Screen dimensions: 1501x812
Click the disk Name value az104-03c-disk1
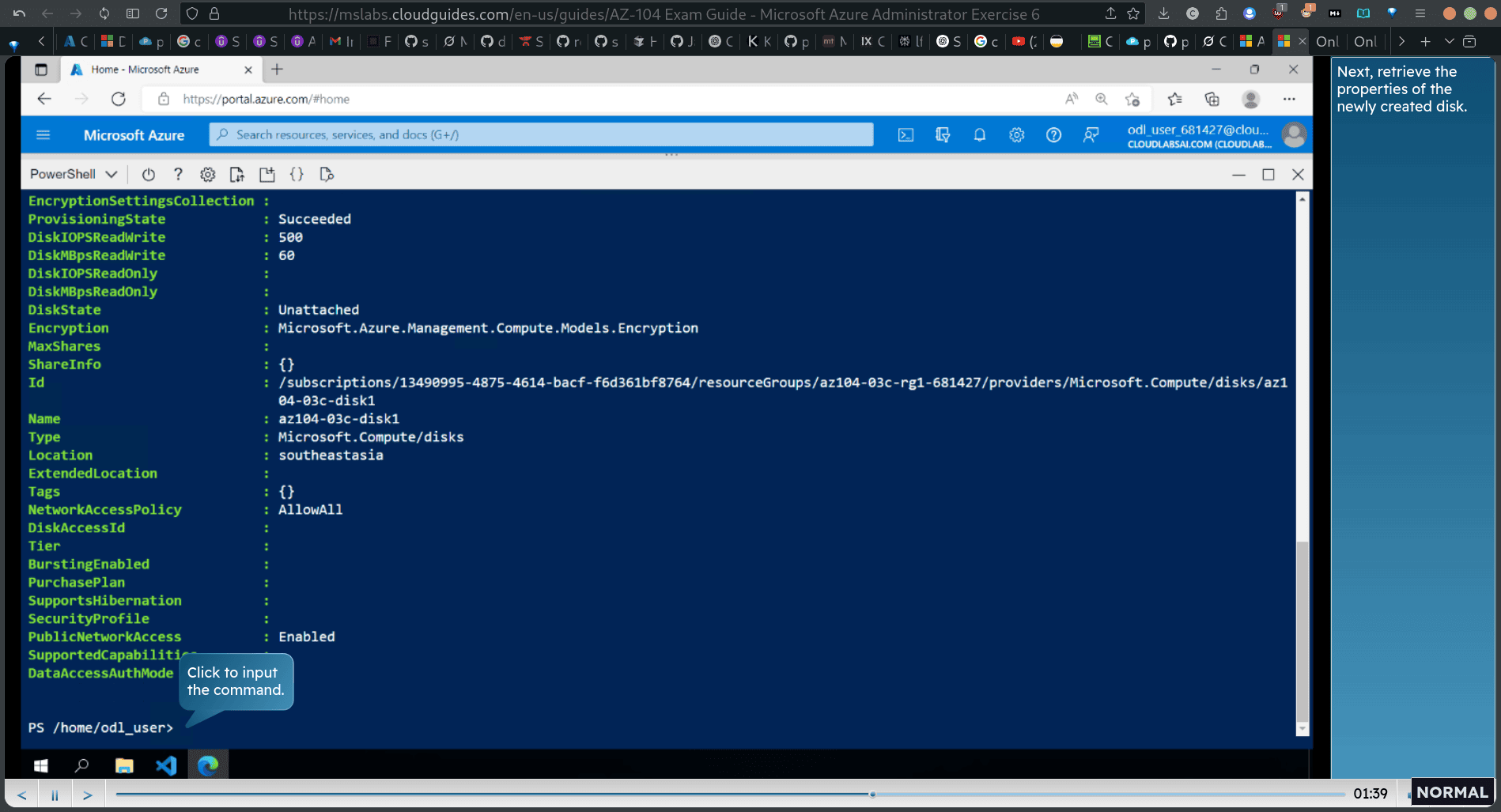(x=338, y=419)
